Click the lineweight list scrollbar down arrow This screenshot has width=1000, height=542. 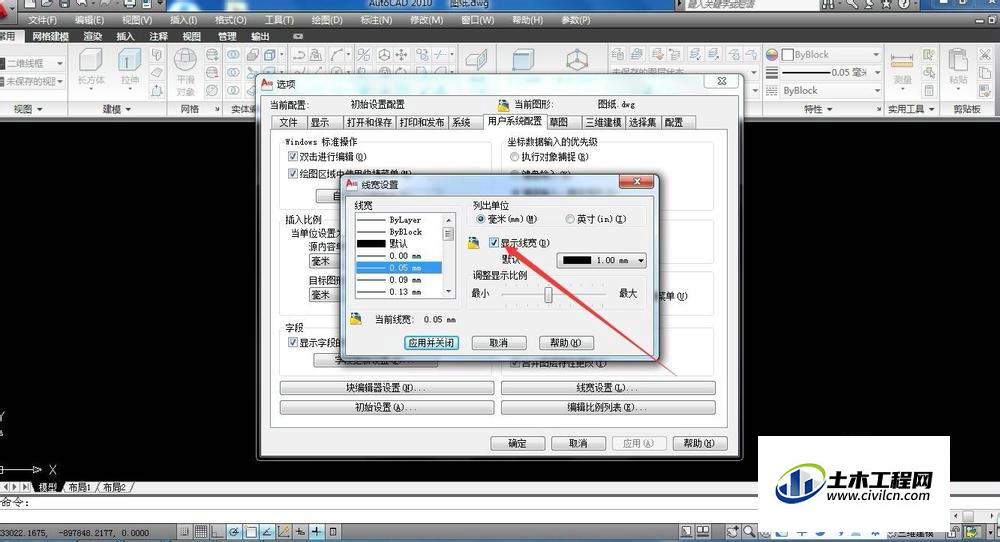pos(449,291)
